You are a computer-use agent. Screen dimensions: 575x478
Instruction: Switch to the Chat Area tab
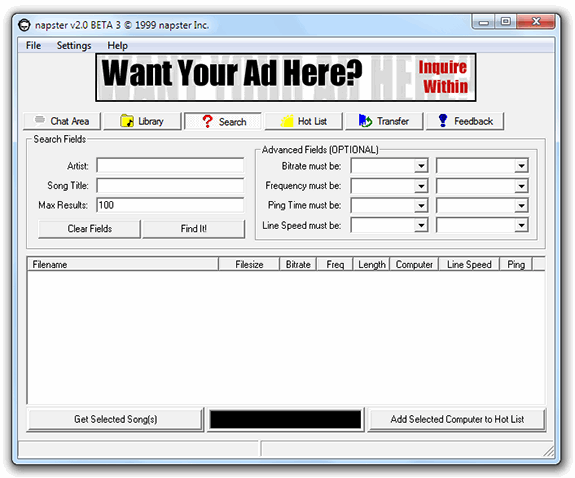click(62, 121)
